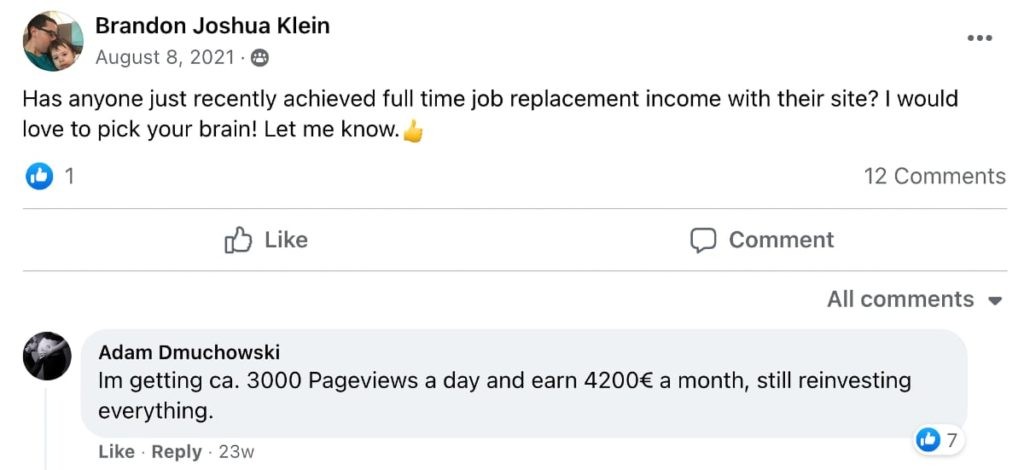The image size is (1024, 470).
Task: Show the 12 Comments list
Action: (934, 177)
